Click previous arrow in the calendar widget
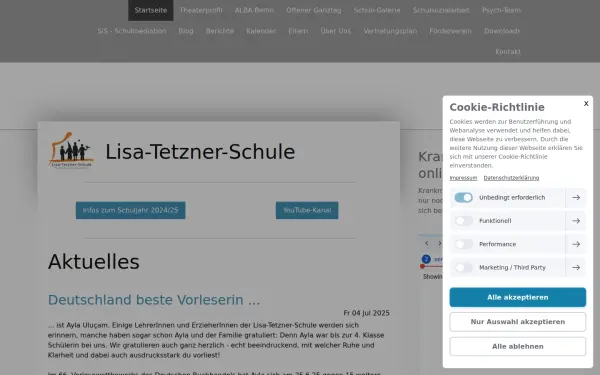Image resolution: width=600 pixels, height=375 pixels. click(x=427, y=243)
